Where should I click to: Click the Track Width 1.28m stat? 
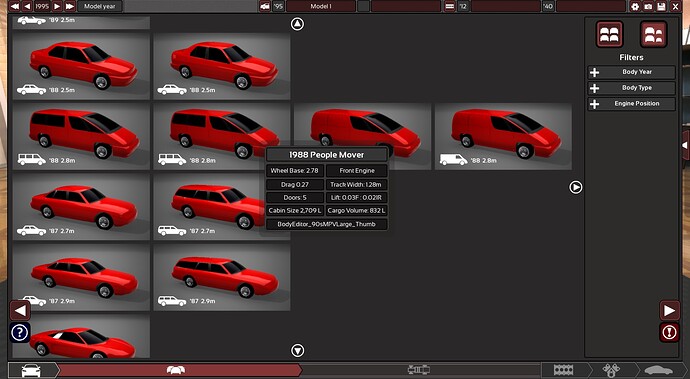[x=357, y=184]
